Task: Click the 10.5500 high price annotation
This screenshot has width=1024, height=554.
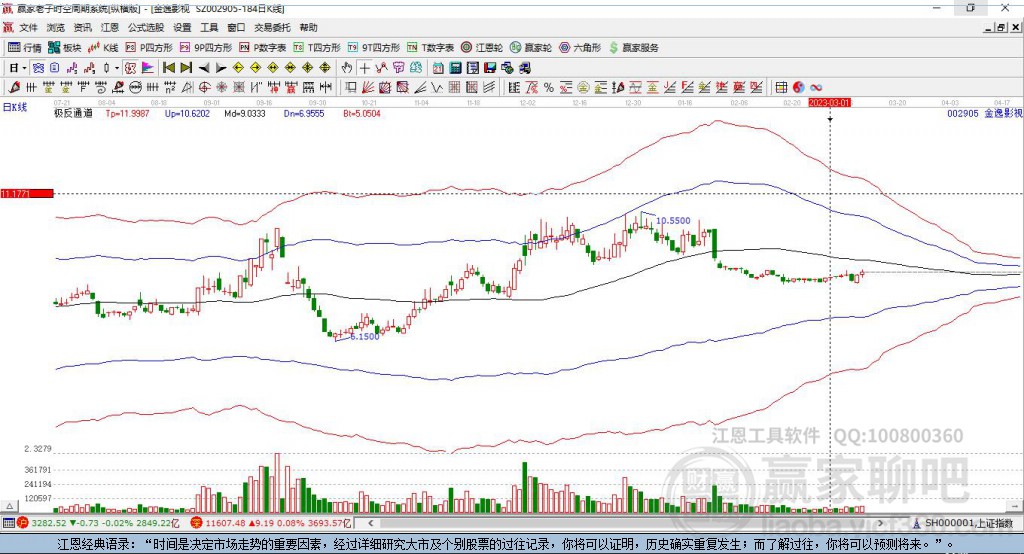Action: coord(673,221)
